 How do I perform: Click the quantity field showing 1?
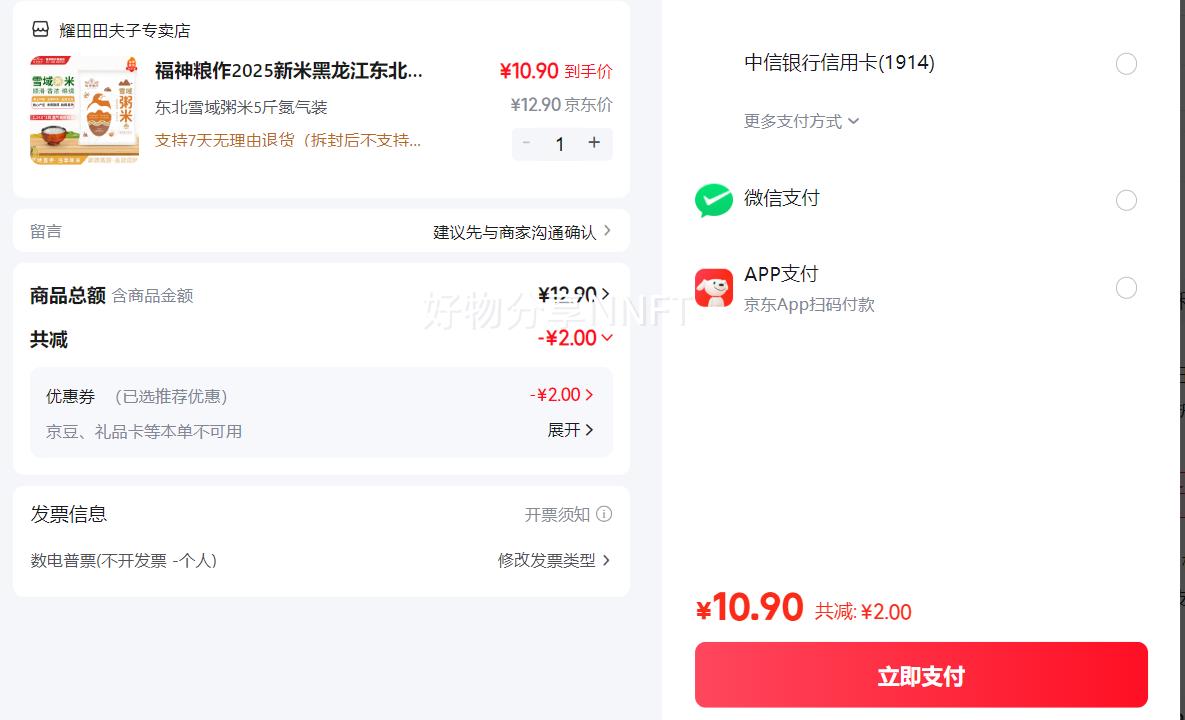coord(560,144)
